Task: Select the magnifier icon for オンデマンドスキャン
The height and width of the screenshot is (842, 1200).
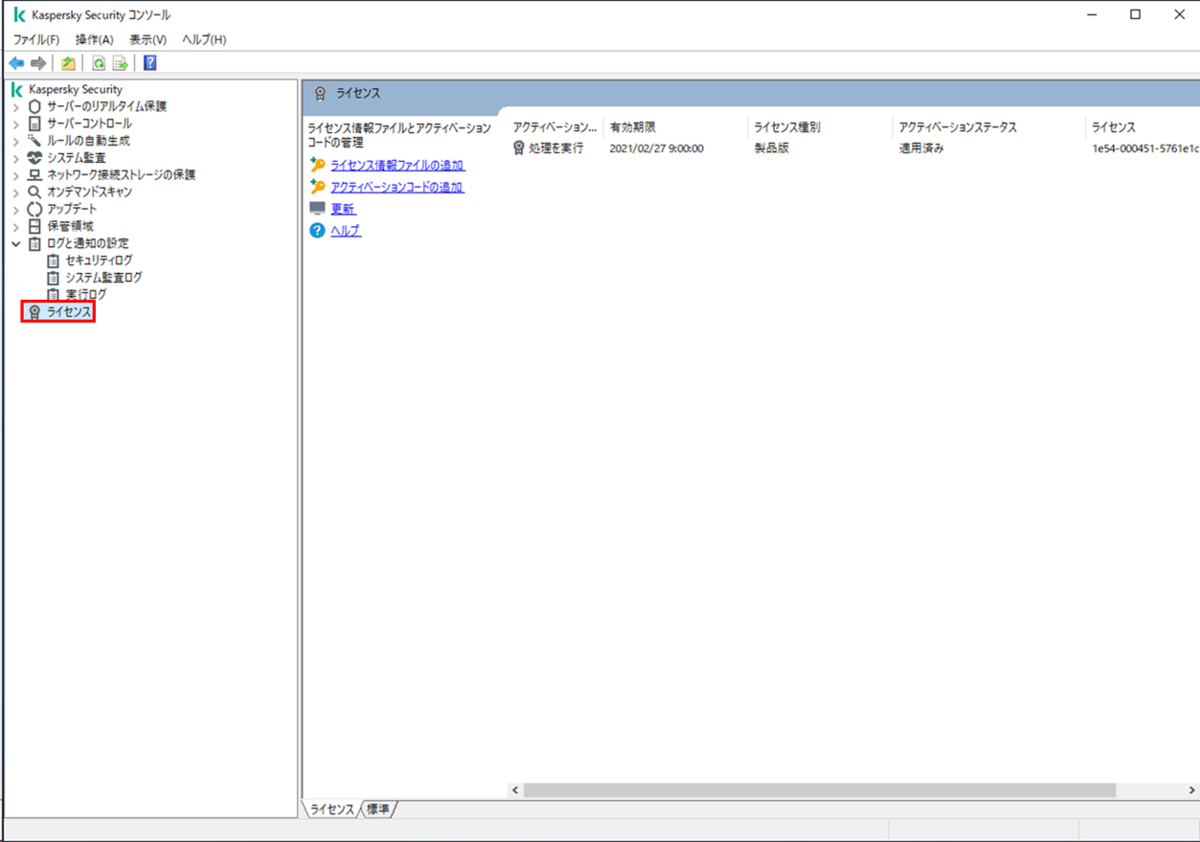Action: (35, 191)
